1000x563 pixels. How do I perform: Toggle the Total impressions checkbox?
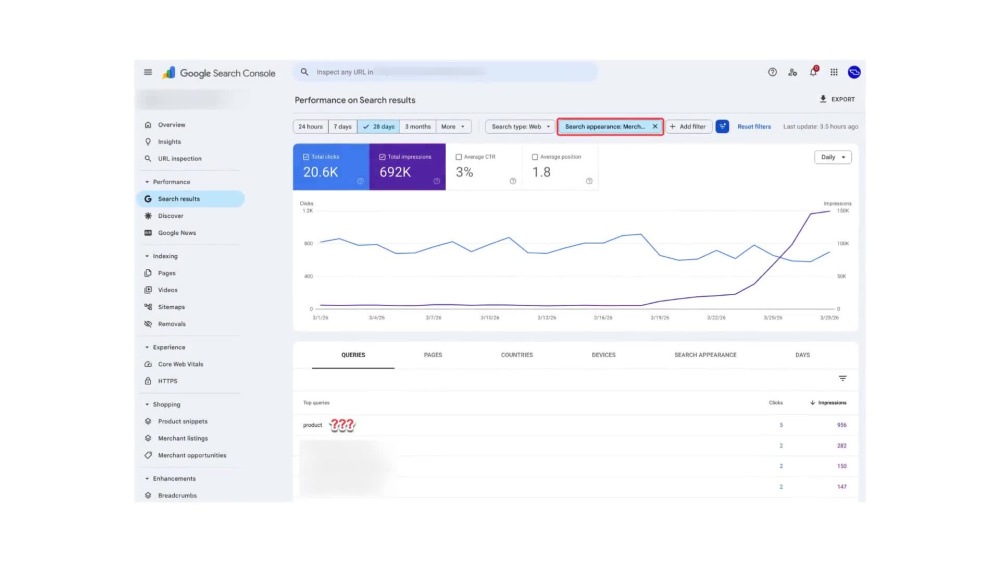coord(382,157)
